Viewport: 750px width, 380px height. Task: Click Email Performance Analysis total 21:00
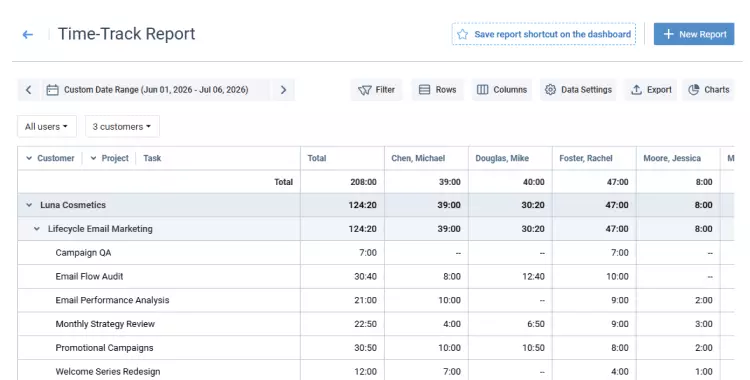point(365,300)
